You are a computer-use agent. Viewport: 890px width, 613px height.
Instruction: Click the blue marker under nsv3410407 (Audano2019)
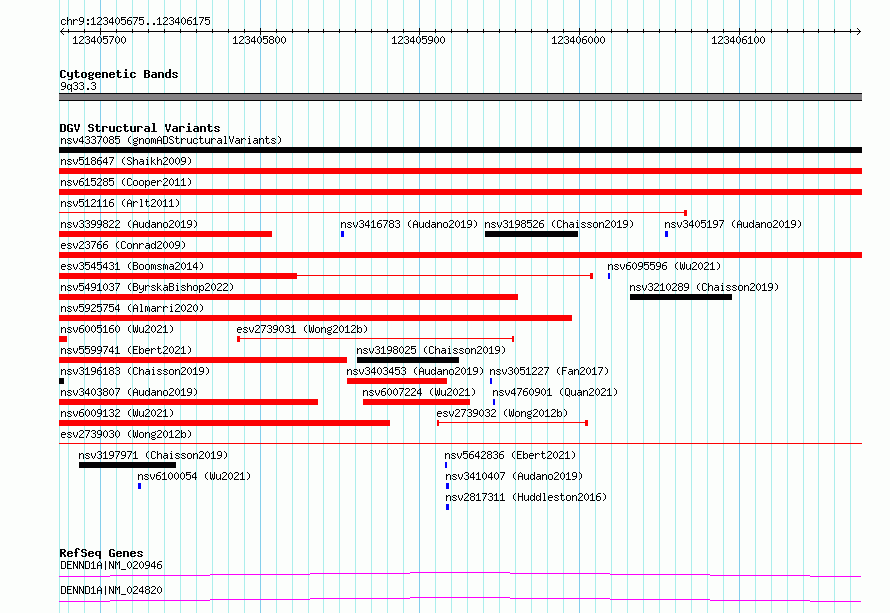click(447, 486)
